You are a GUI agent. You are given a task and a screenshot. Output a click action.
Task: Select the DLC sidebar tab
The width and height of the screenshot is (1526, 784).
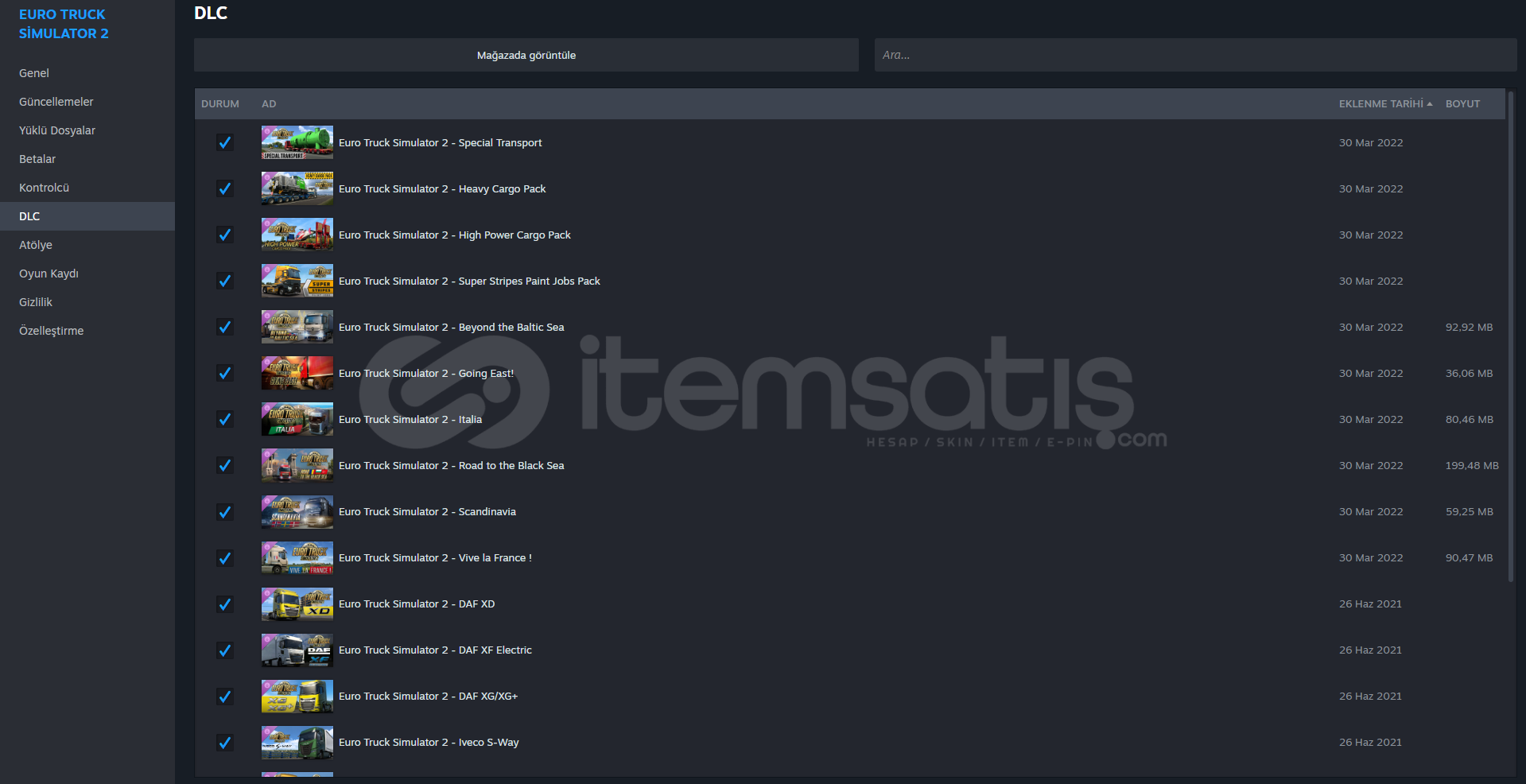click(x=87, y=216)
